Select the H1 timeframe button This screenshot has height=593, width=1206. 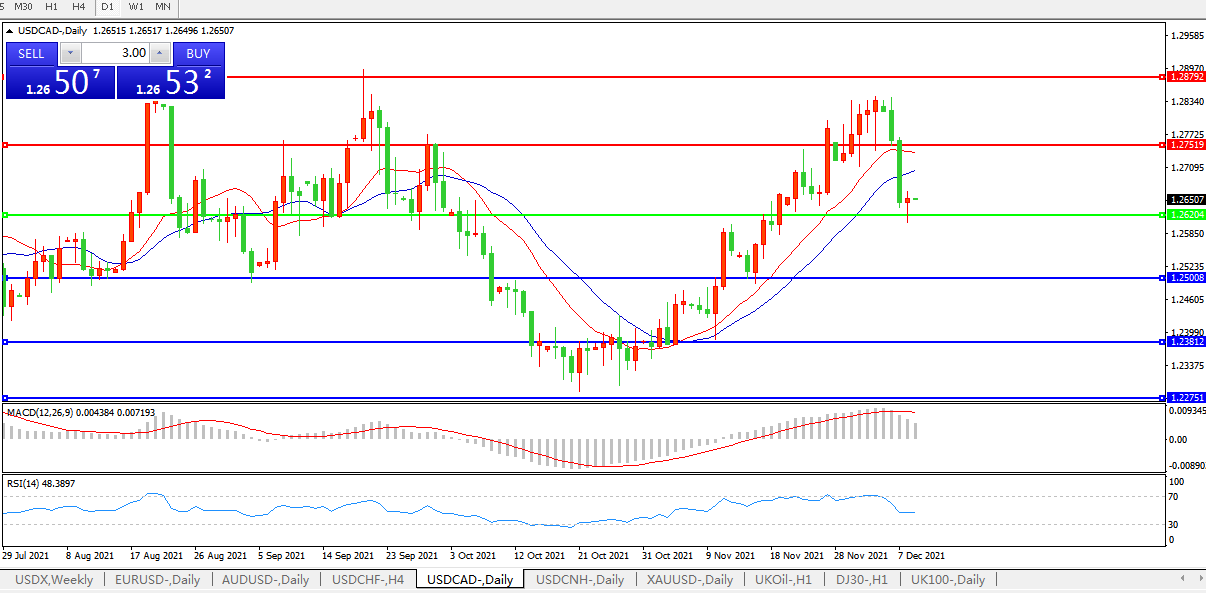(x=51, y=7)
